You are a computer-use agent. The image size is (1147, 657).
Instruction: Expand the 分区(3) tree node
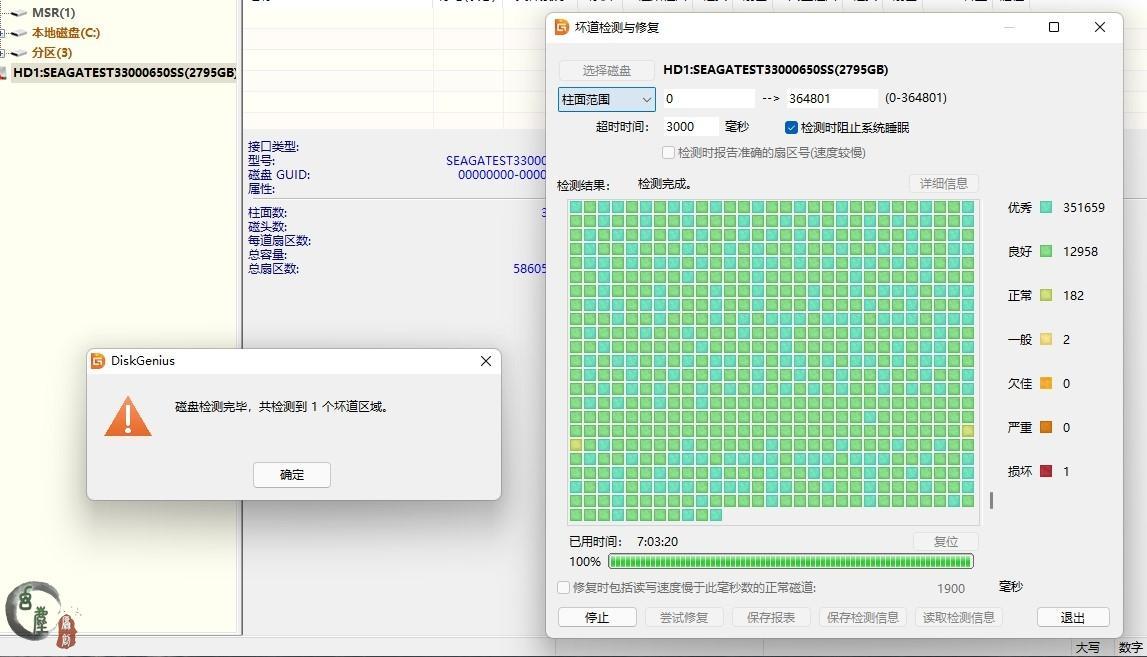3,53
